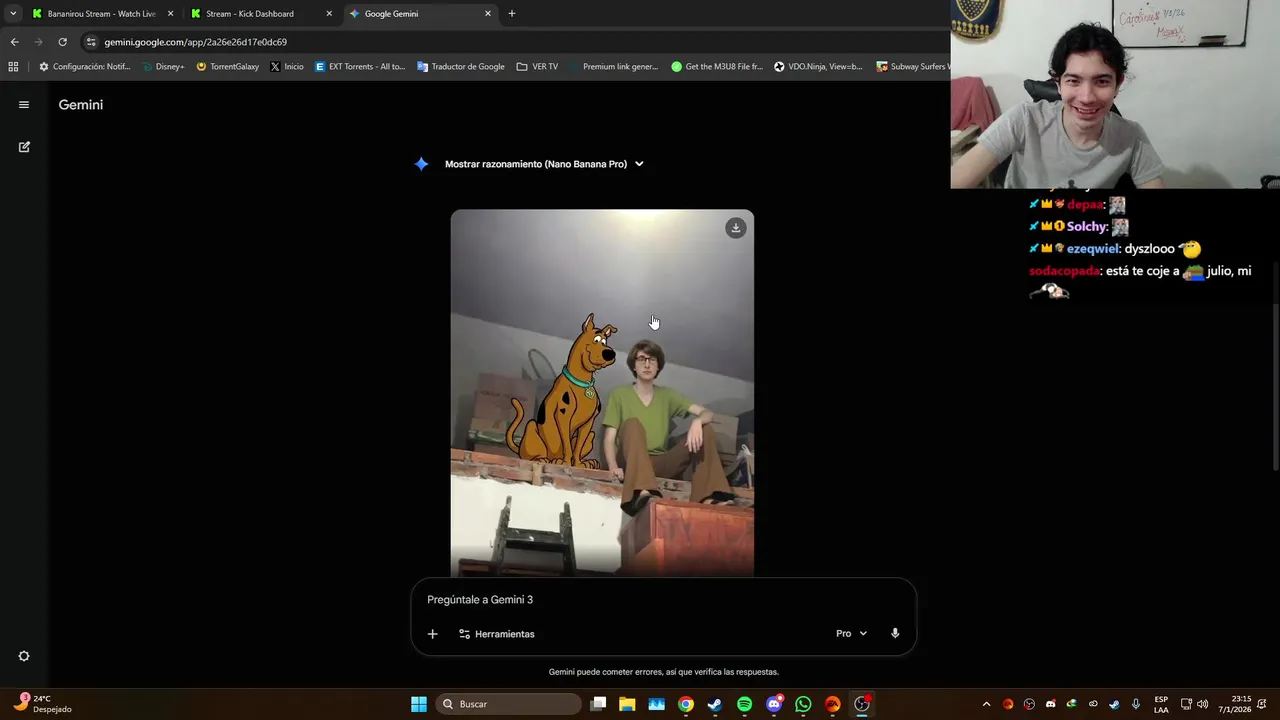
Task: Click the system tray microphone icon
Action: click(1135, 704)
